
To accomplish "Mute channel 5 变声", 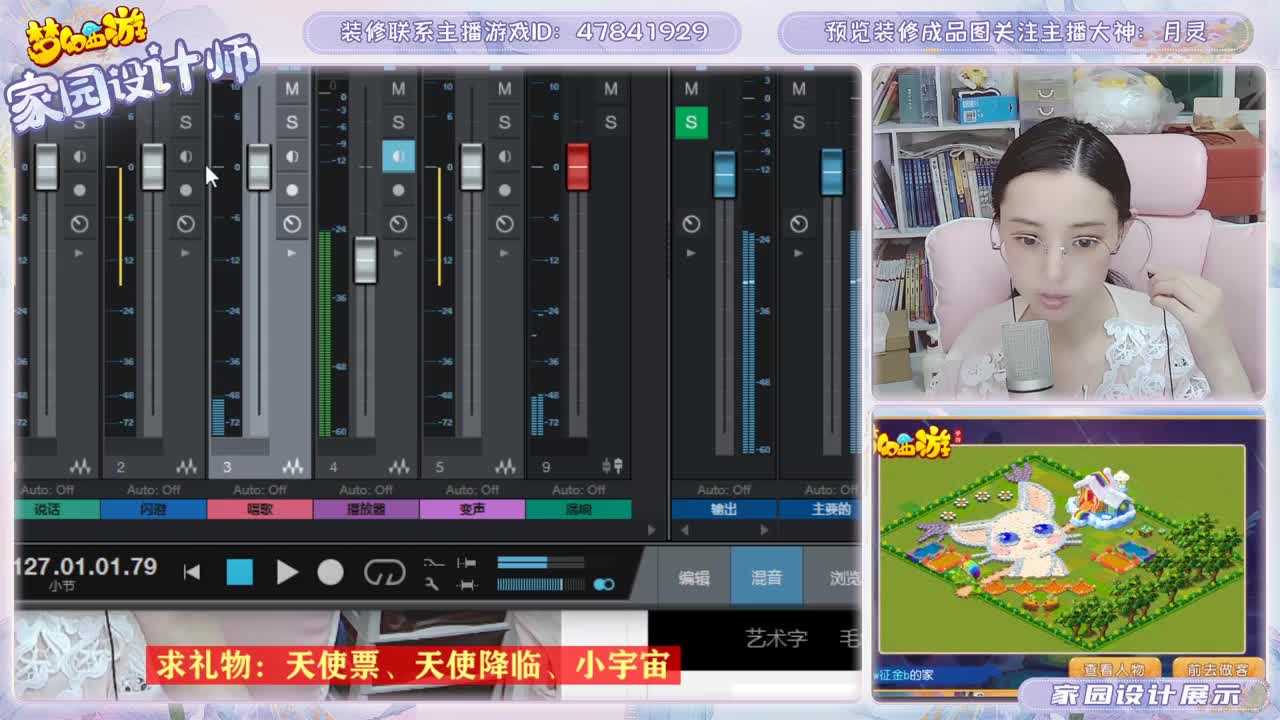I will (x=504, y=88).
